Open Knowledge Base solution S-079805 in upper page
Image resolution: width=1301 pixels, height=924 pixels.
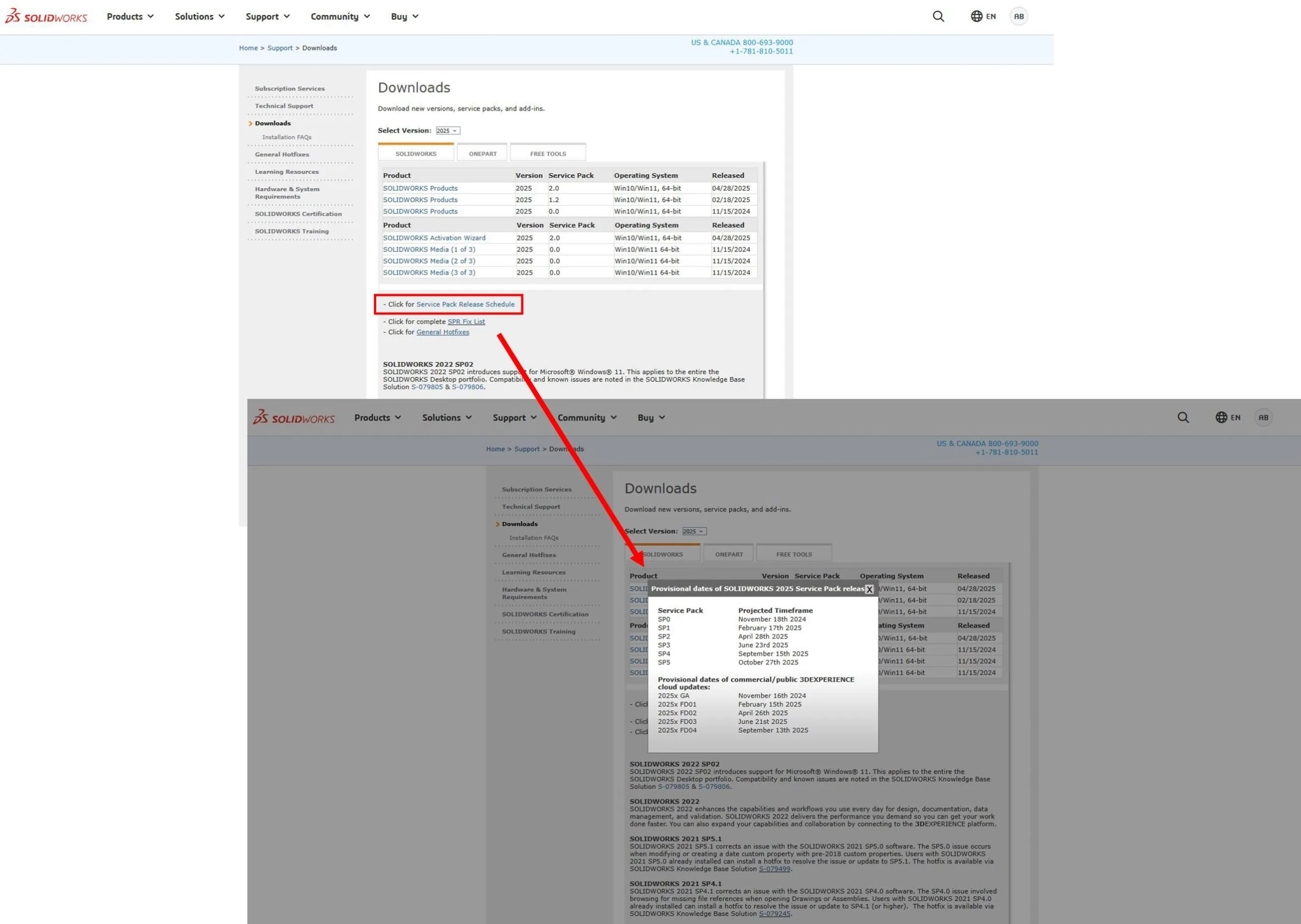(x=427, y=387)
